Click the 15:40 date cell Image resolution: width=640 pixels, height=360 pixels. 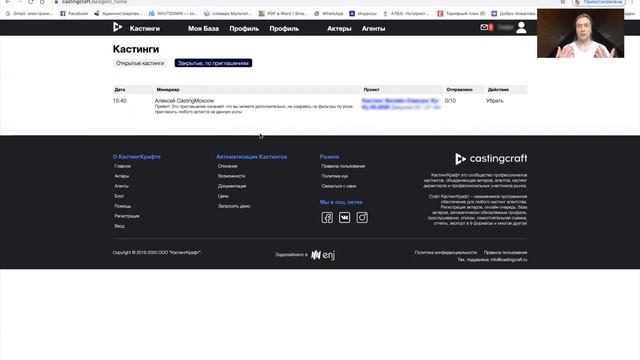pyautogui.click(x=120, y=101)
